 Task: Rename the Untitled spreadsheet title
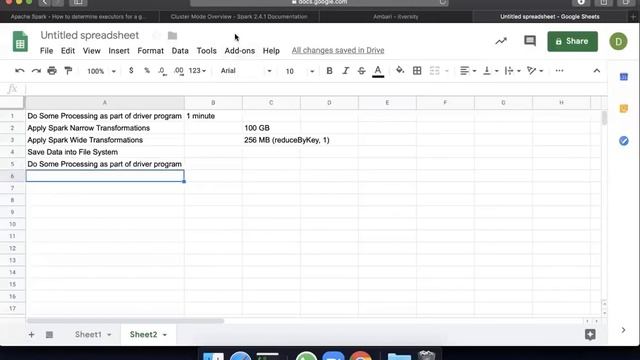coord(90,35)
